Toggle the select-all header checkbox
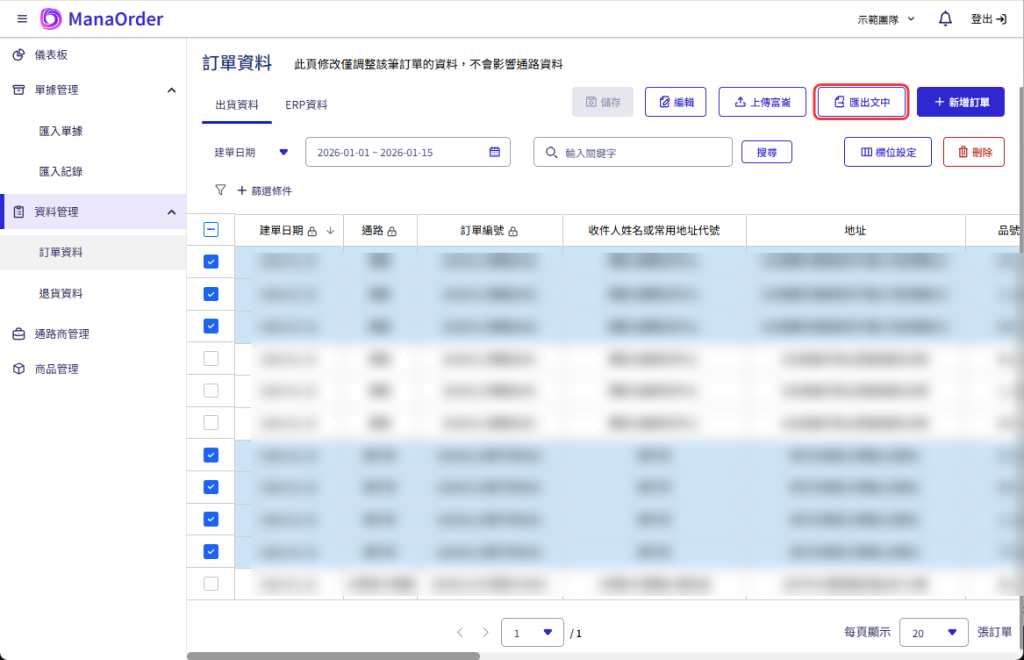 (211, 230)
